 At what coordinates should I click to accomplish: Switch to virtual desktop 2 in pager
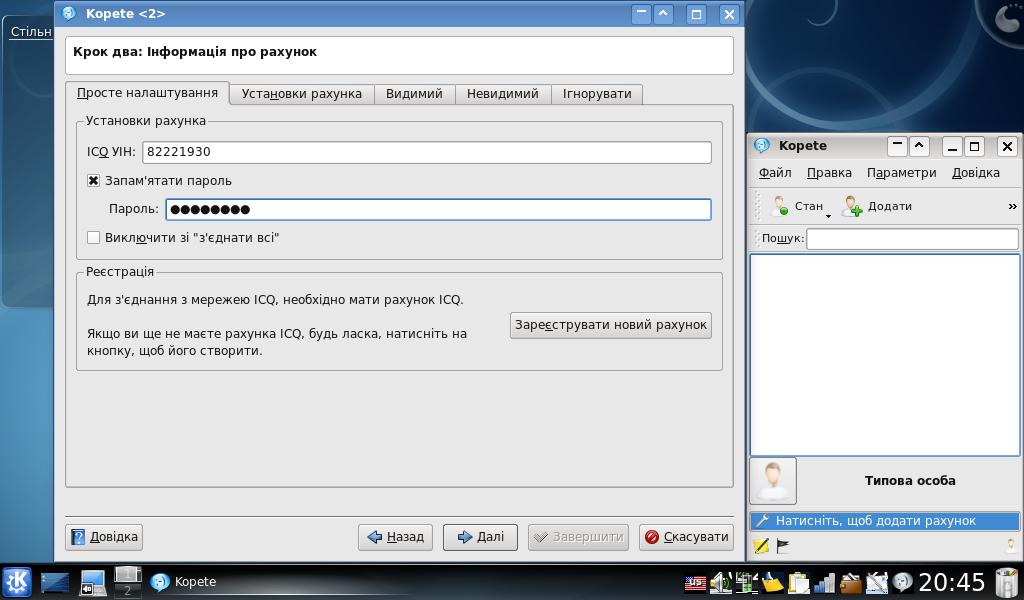(128, 590)
